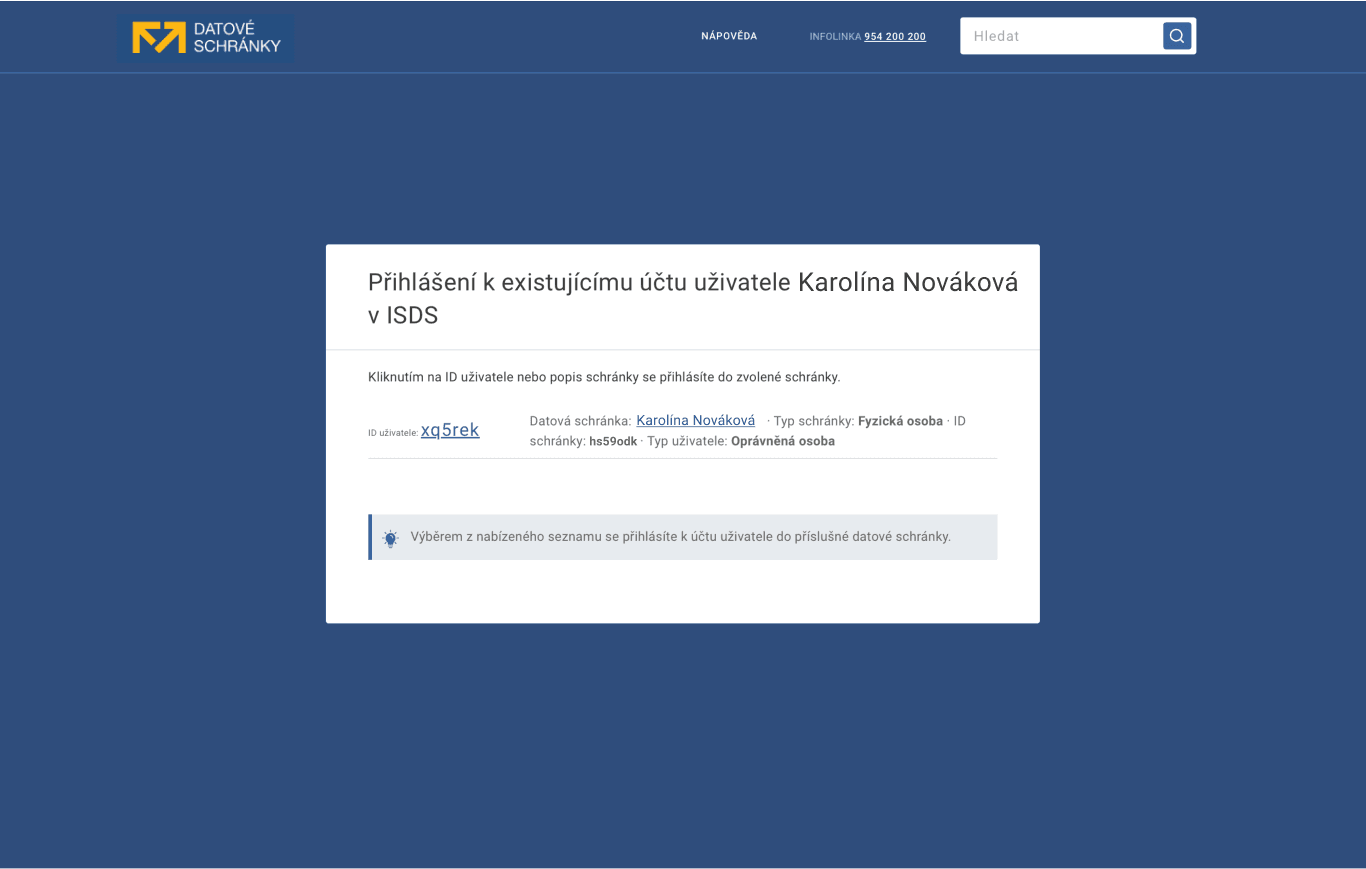Click the 'Výběrem z nabízeného seznamu' hint text
The image size is (1366, 869).
(680, 537)
